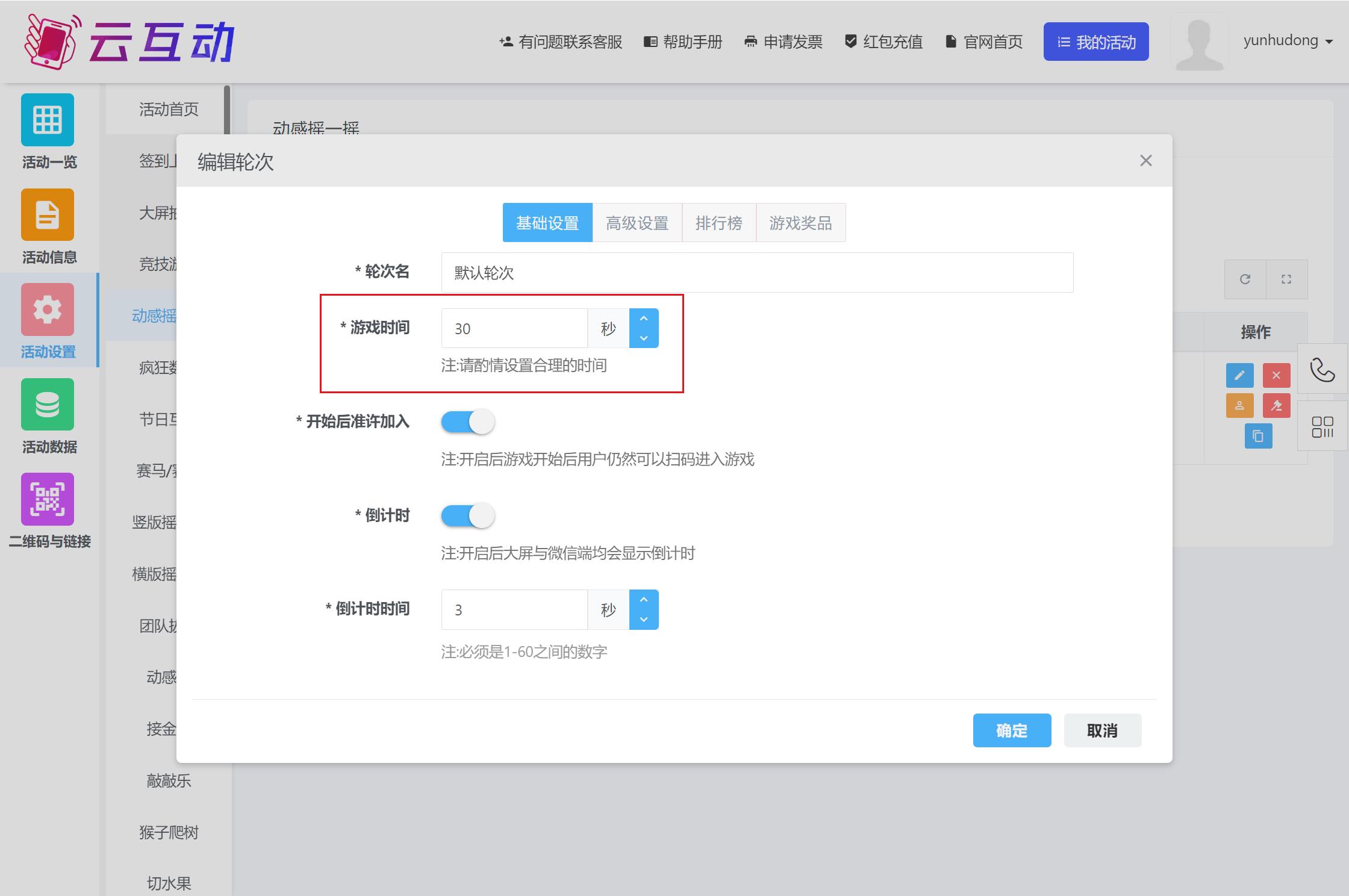Click the red X delete icon under 操作
1349x896 pixels.
point(1276,375)
